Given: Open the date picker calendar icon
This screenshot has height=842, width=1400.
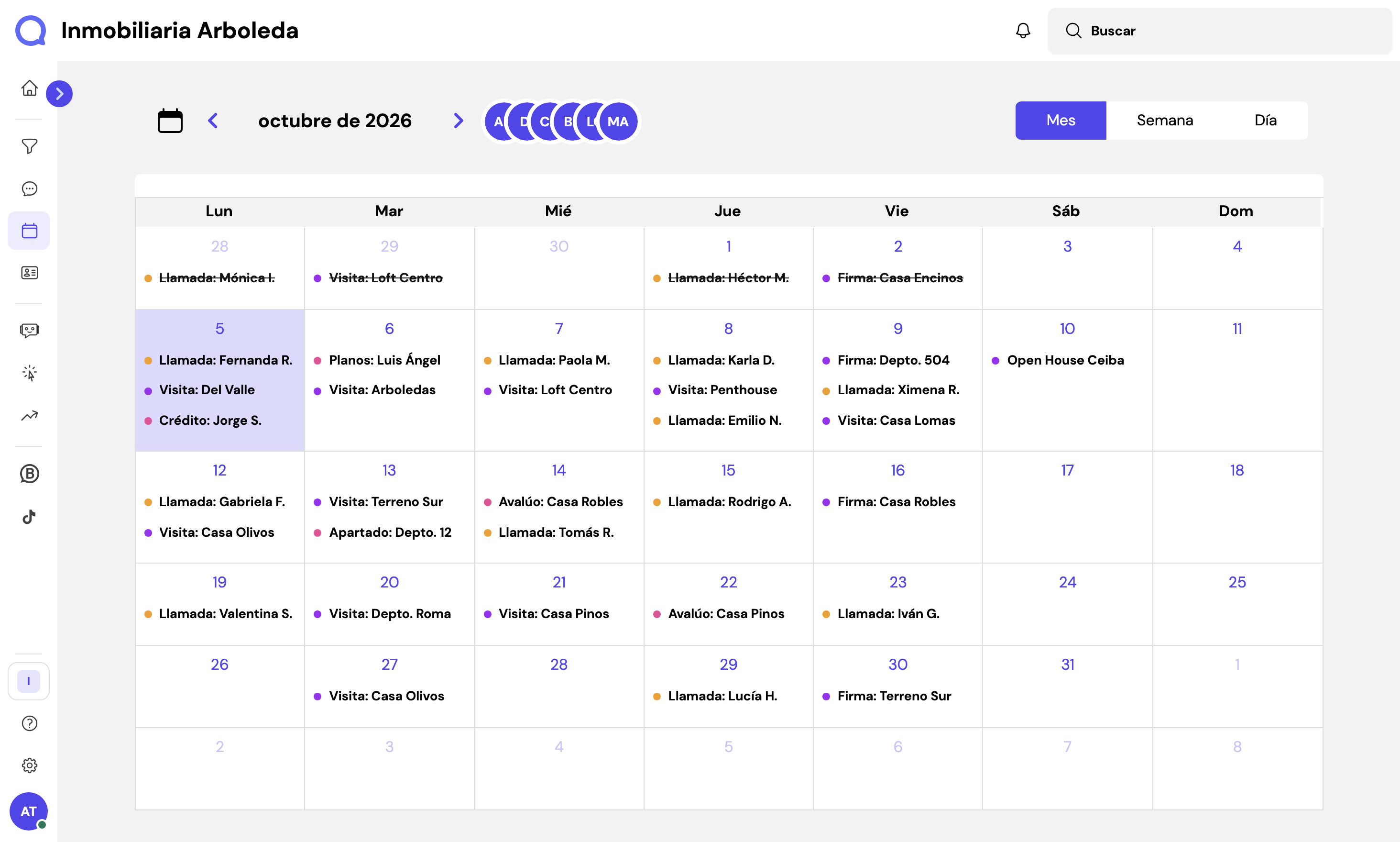Looking at the screenshot, I should click(170, 120).
